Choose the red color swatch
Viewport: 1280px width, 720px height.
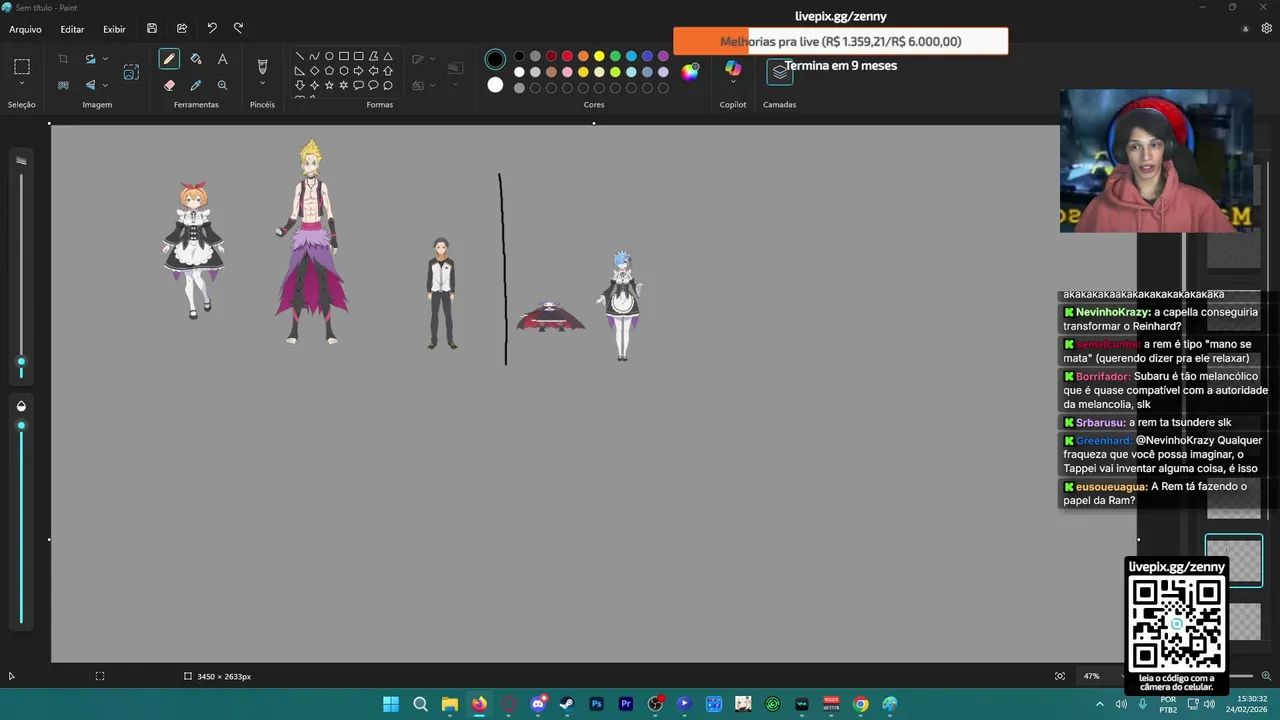567,56
